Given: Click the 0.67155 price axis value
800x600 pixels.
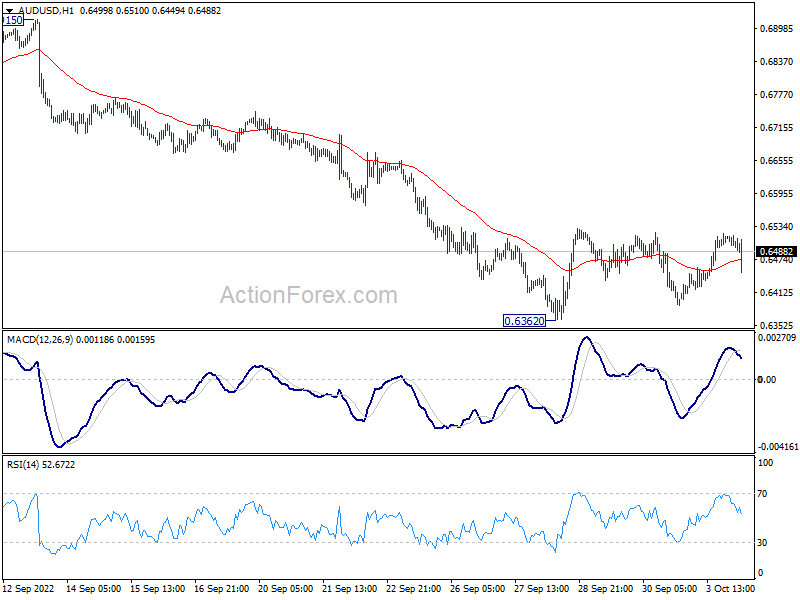Looking at the screenshot, I should [777, 128].
